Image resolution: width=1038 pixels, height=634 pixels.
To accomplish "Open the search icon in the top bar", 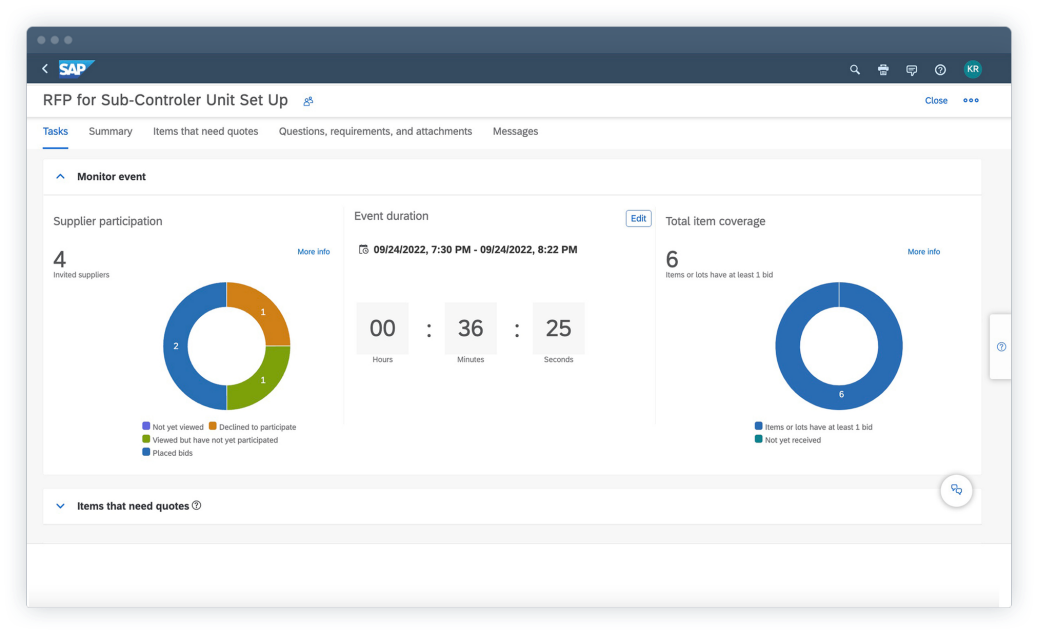I will pos(855,70).
